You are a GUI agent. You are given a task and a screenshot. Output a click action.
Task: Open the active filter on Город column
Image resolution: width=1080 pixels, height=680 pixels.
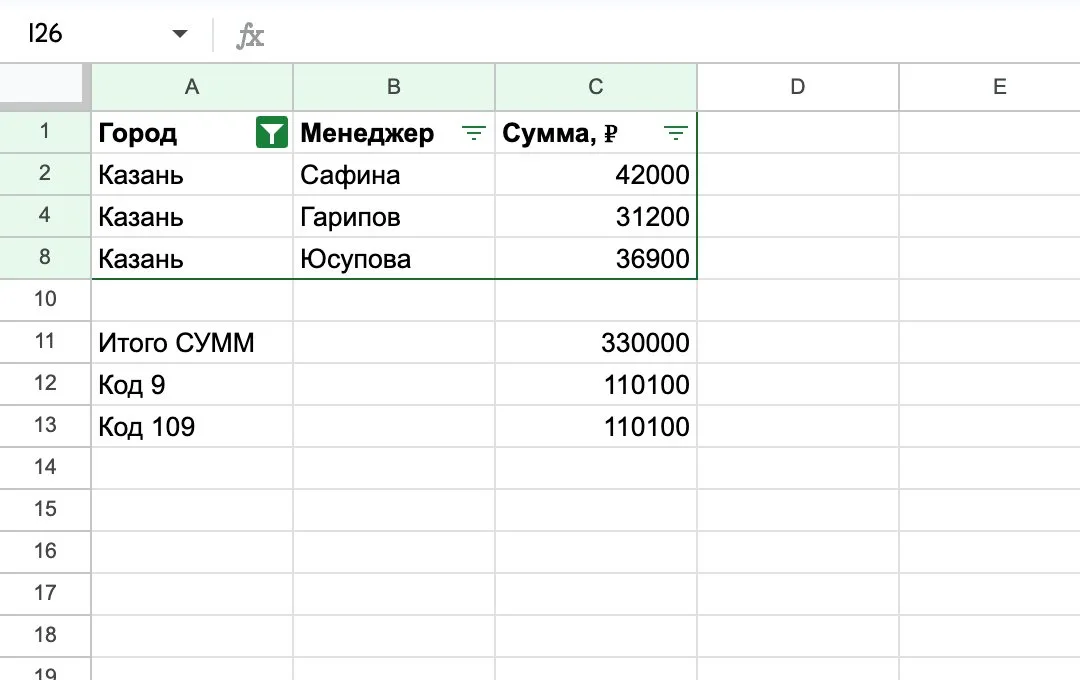pos(271,132)
